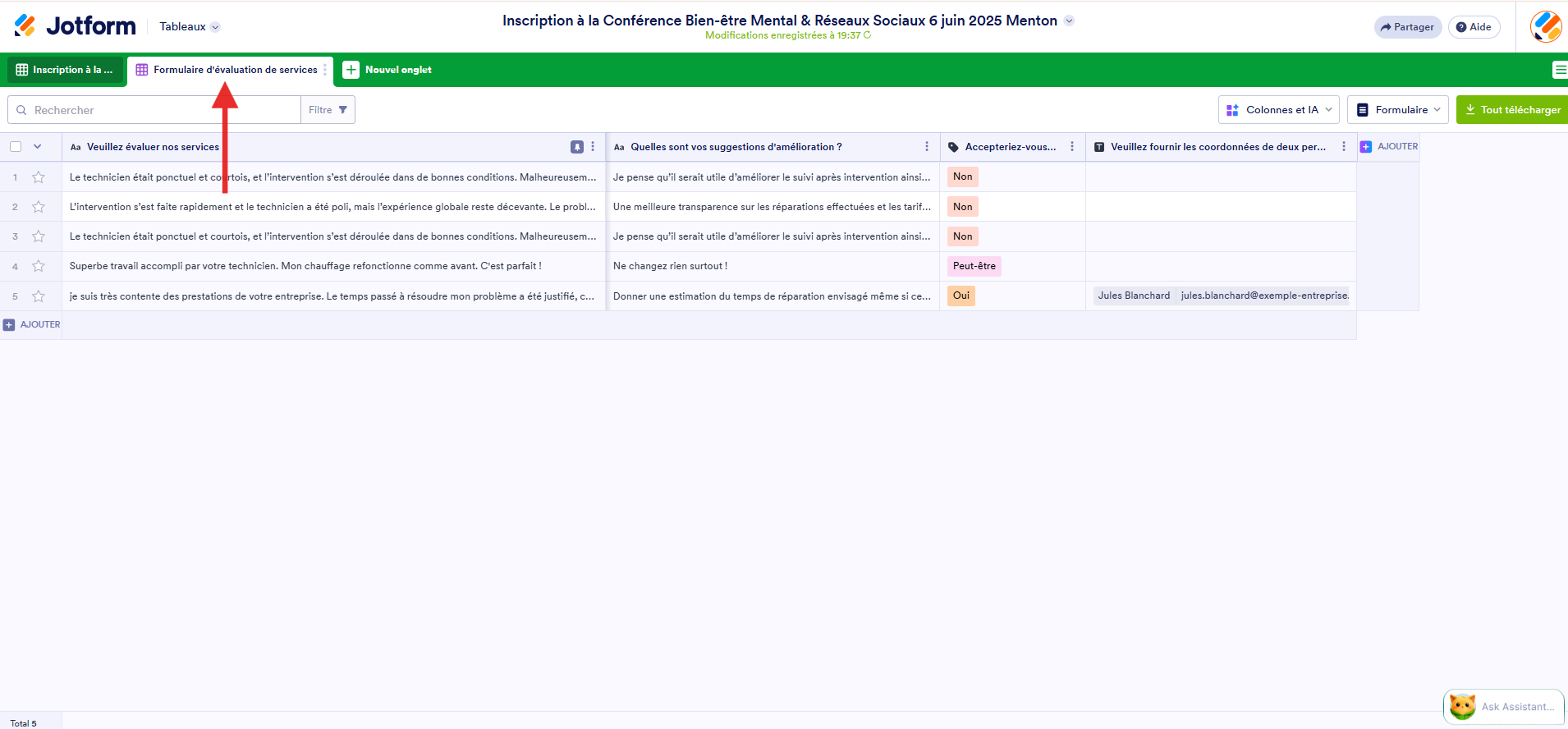Image resolution: width=1568 pixels, height=729 pixels.
Task: Click AJOUTER row button at bottom
Action: coord(32,325)
